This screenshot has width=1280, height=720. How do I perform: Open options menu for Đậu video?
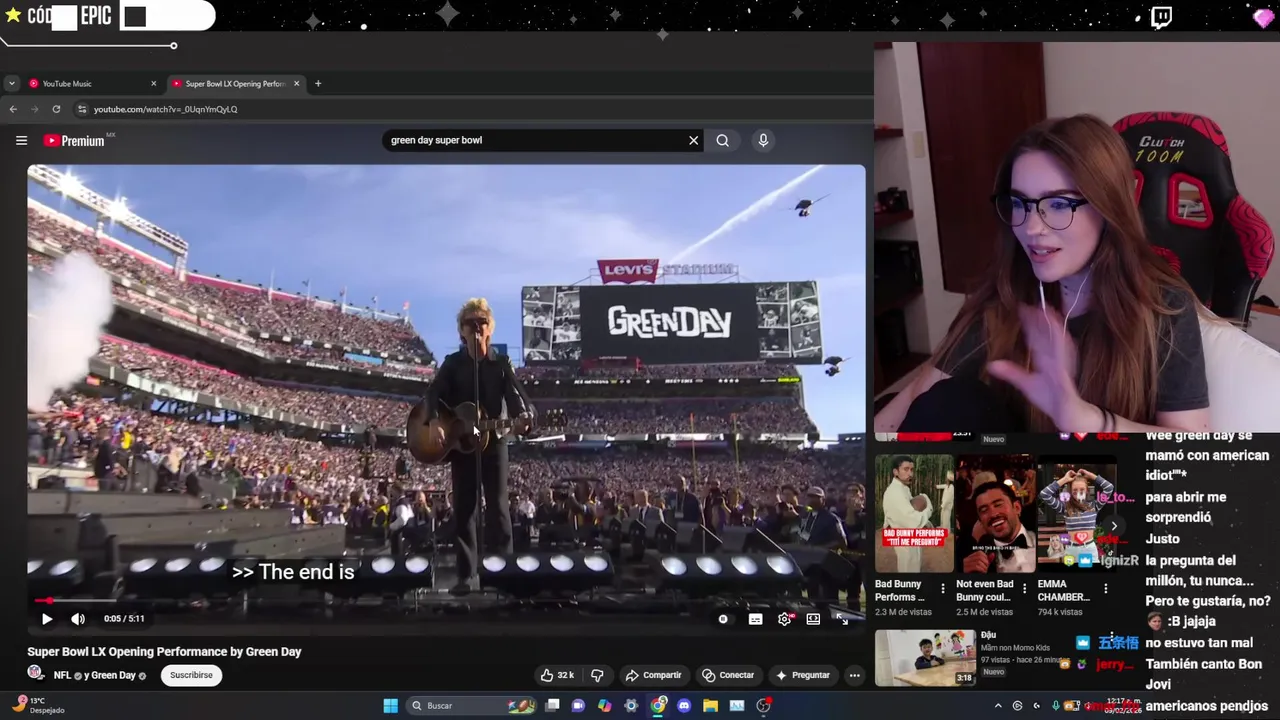pyautogui.click(x=1111, y=637)
